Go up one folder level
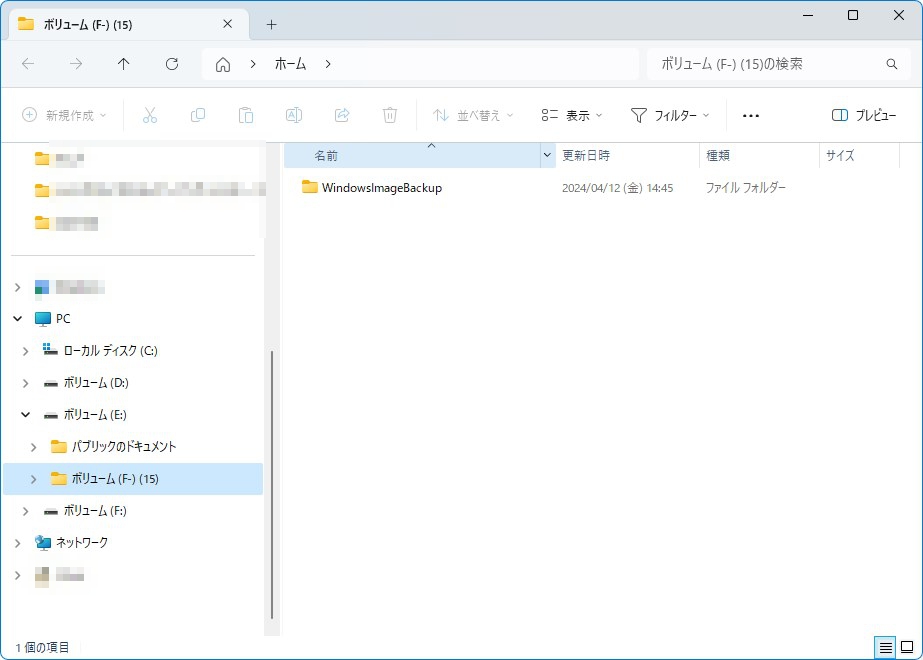923x660 pixels. click(124, 64)
